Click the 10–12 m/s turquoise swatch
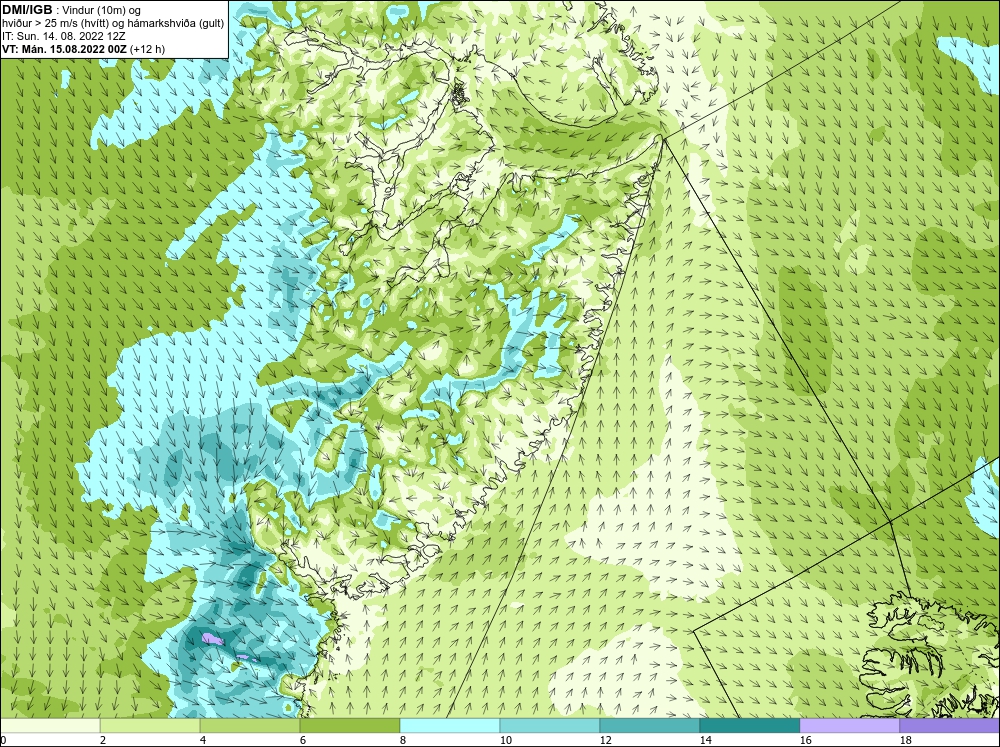Viewport: 1000px width, 747px height. point(550,725)
